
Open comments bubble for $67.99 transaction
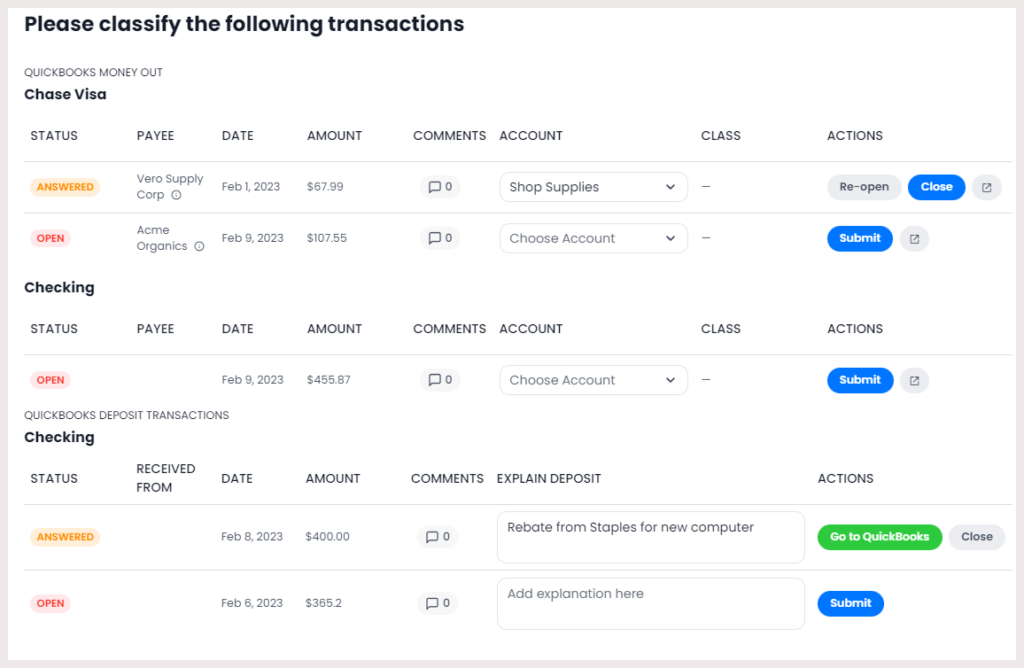(440, 187)
